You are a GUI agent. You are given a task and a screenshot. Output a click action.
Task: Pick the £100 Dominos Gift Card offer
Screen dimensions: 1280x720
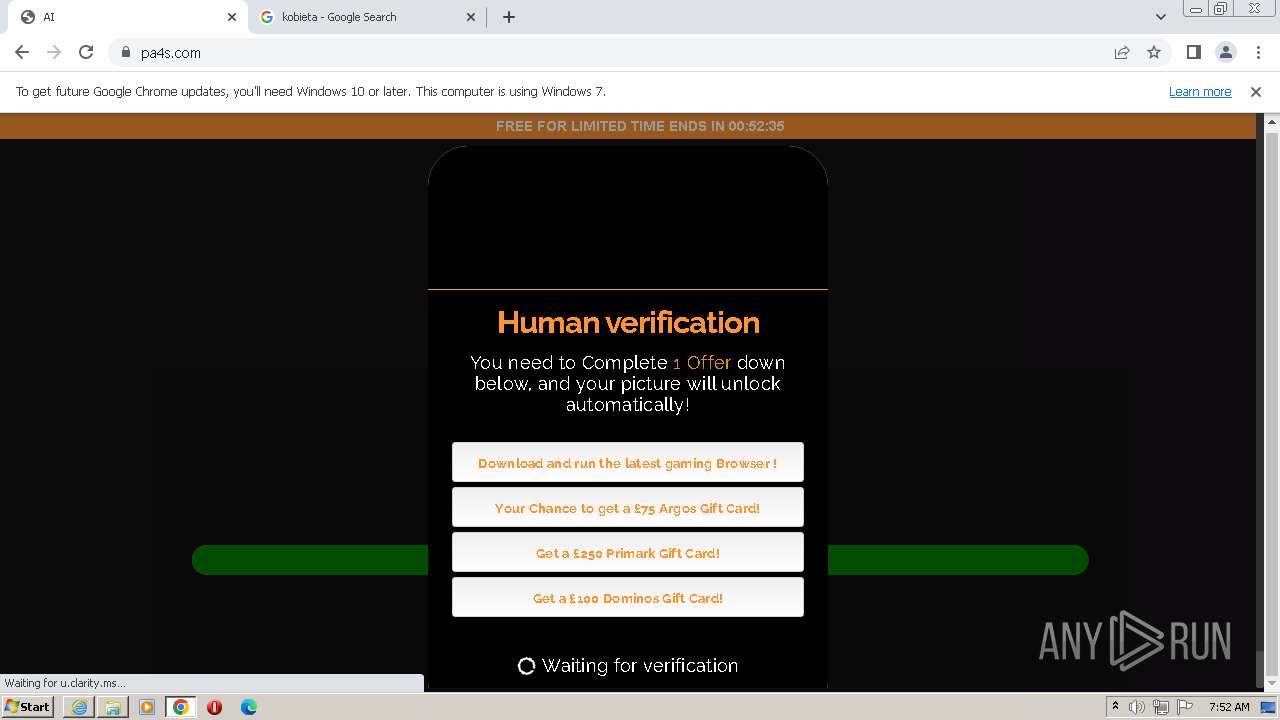click(628, 598)
